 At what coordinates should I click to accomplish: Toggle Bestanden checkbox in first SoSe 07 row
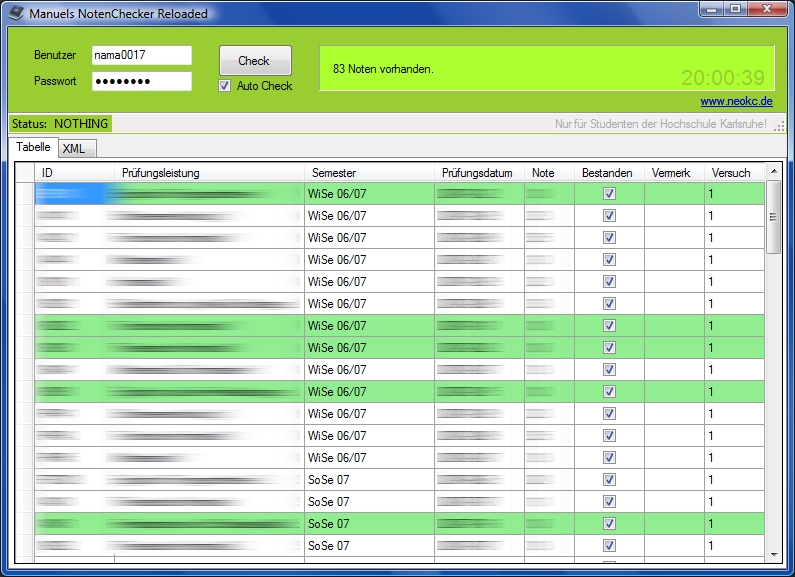click(609, 480)
